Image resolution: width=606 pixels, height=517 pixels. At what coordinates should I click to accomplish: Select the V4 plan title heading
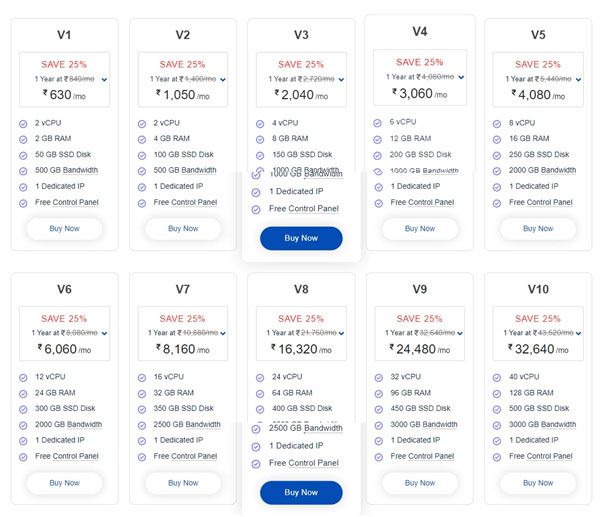click(x=420, y=31)
